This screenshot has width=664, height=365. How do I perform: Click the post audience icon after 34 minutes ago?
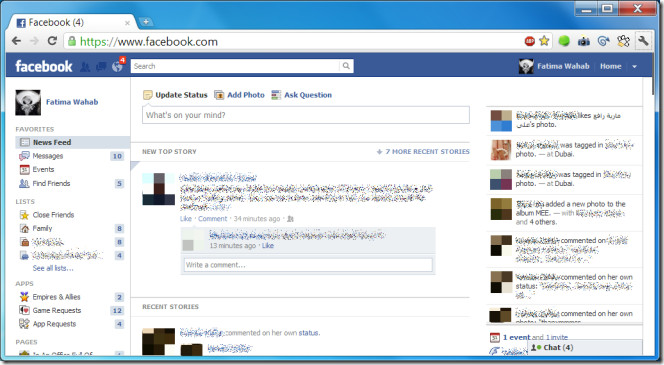click(x=290, y=219)
